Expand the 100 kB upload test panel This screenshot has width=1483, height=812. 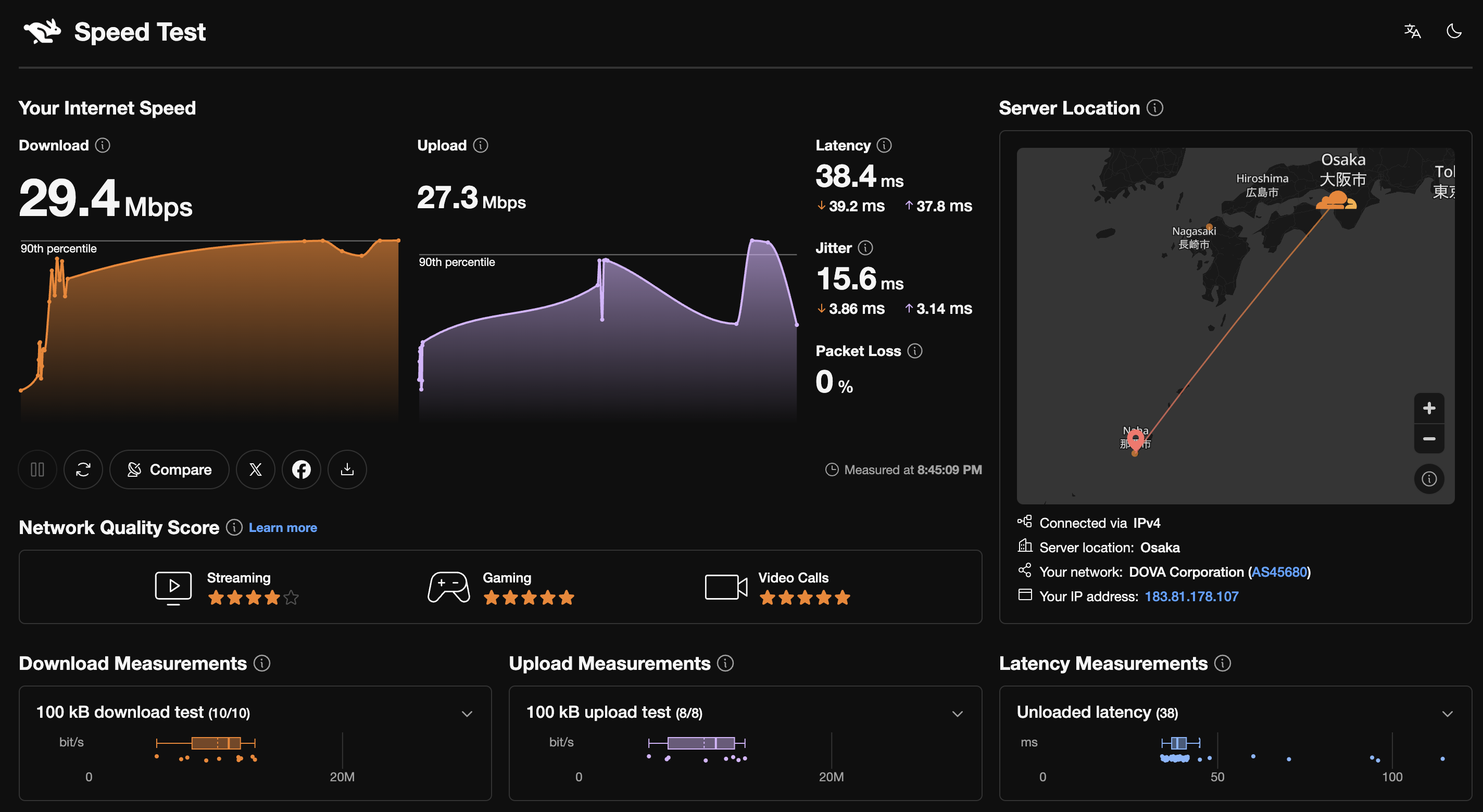[958, 714]
